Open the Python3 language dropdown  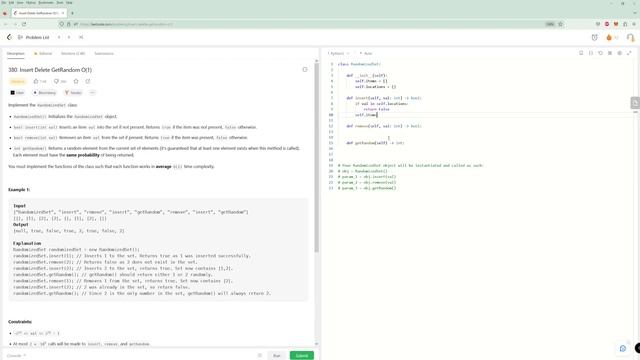tap(338, 53)
